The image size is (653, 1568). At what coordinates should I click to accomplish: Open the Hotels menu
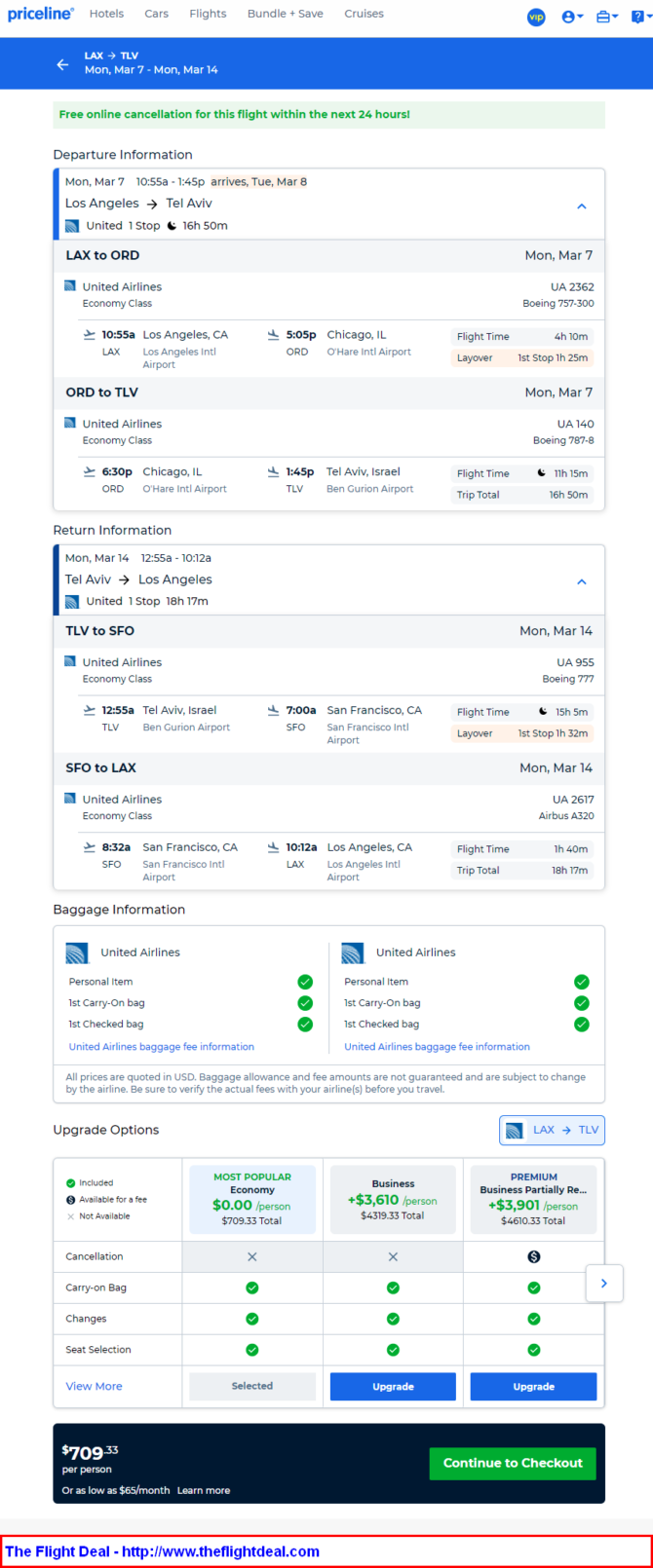tap(106, 14)
